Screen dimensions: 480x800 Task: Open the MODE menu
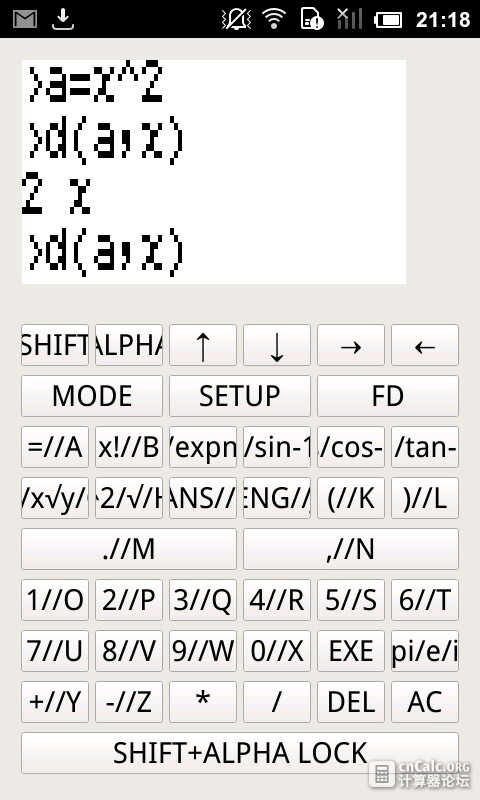(x=92, y=396)
